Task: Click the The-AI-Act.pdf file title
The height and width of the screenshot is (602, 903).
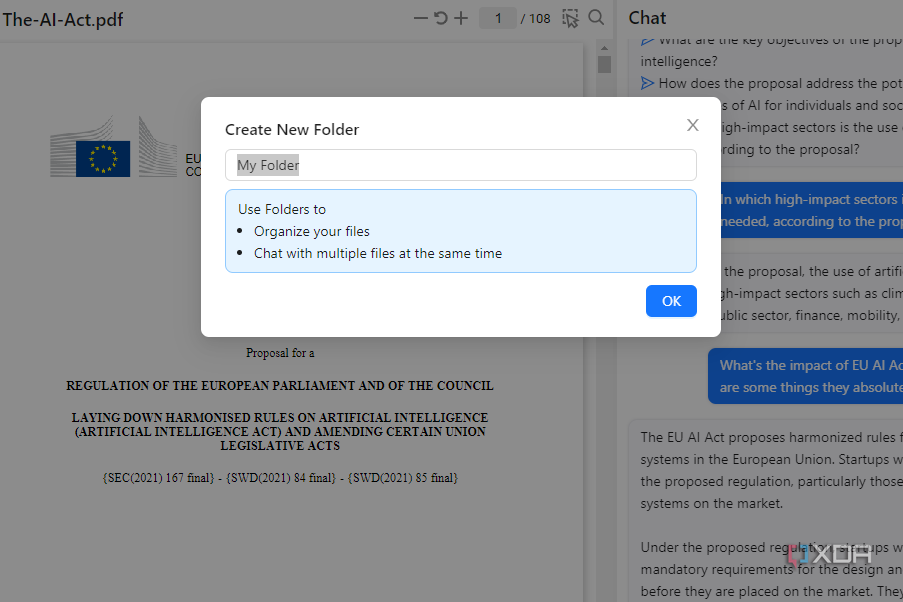Action: click(x=63, y=20)
